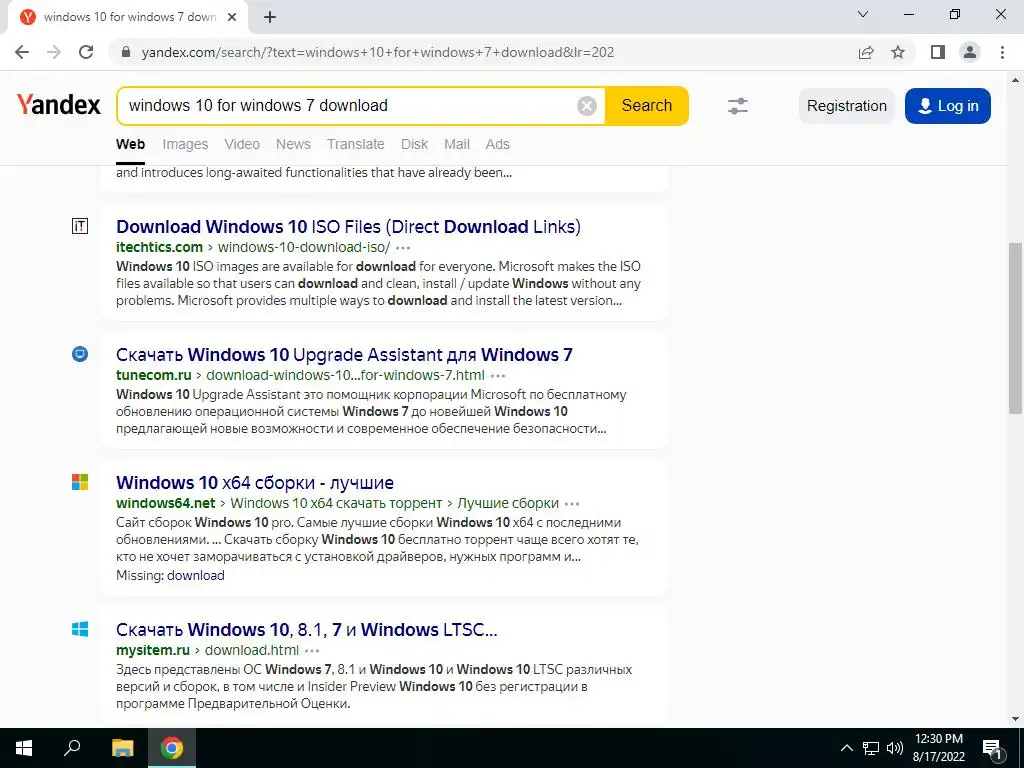Open options dots for mysitem.ru result
Screen dimensions: 1024x768
[312, 650]
